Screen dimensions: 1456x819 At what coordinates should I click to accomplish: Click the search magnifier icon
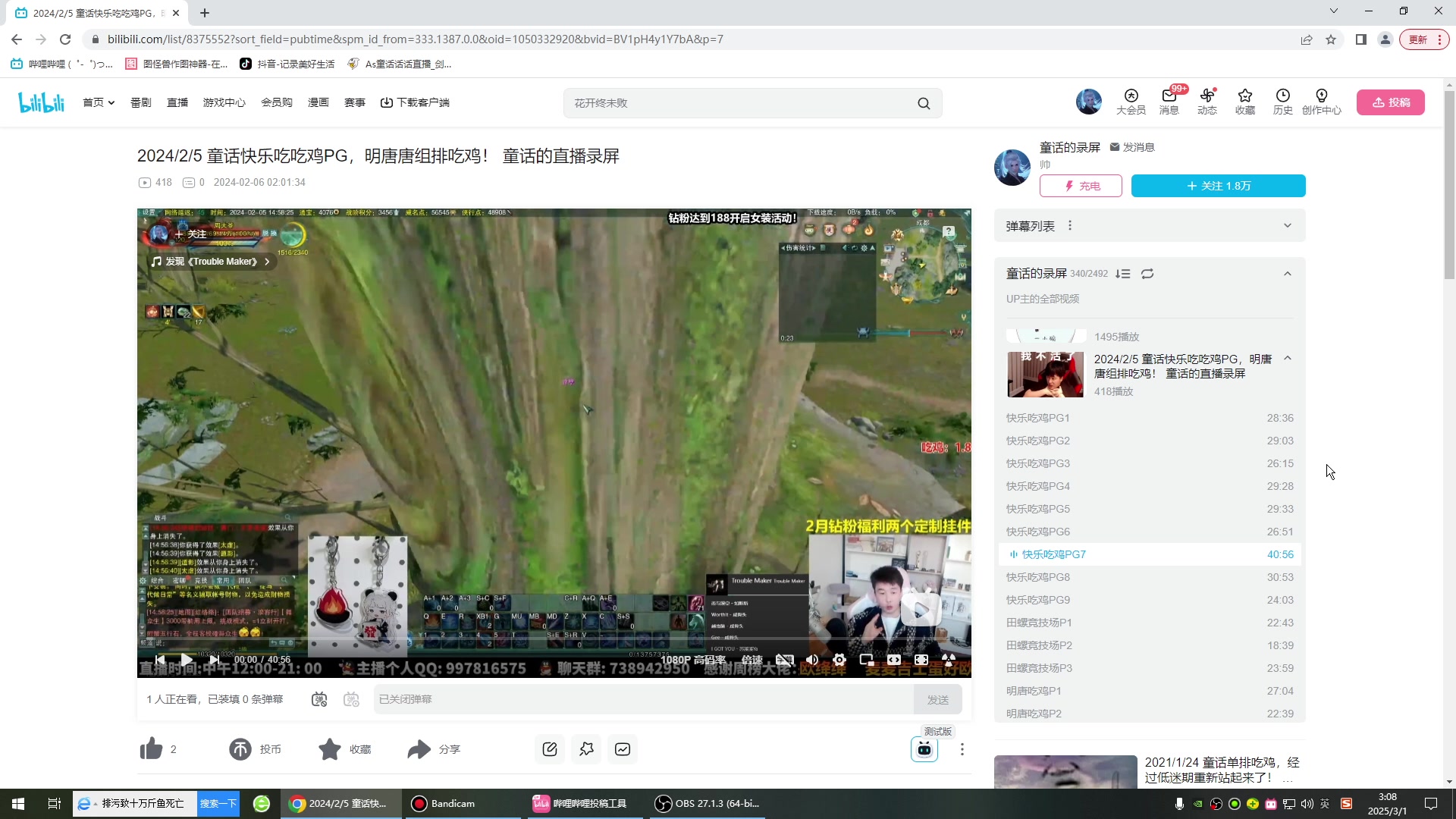click(x=924, y=103)
